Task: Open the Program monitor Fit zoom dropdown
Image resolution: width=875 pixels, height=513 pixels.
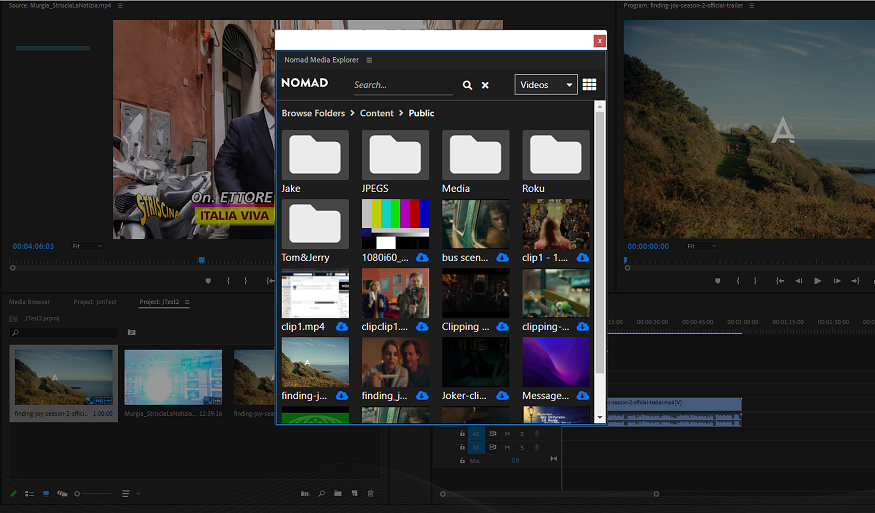Action: point(701,246)
